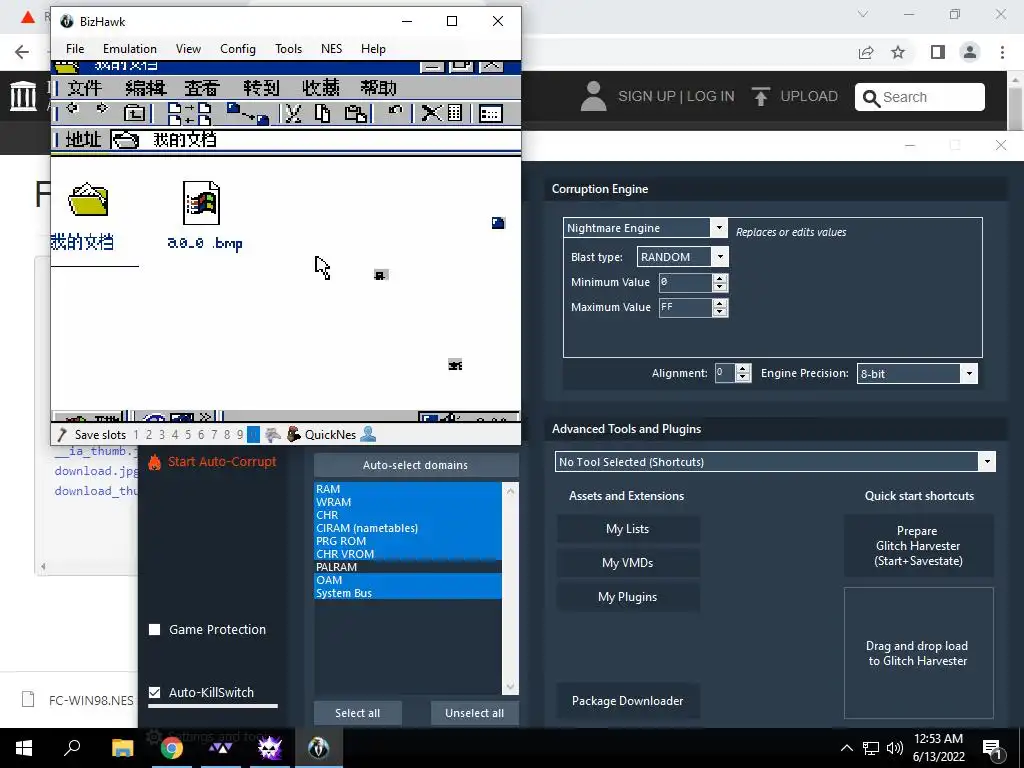Click the Internet Archive user silhouette icon
The height and width of the screenshot is (768, 1024).
point(594,96)
